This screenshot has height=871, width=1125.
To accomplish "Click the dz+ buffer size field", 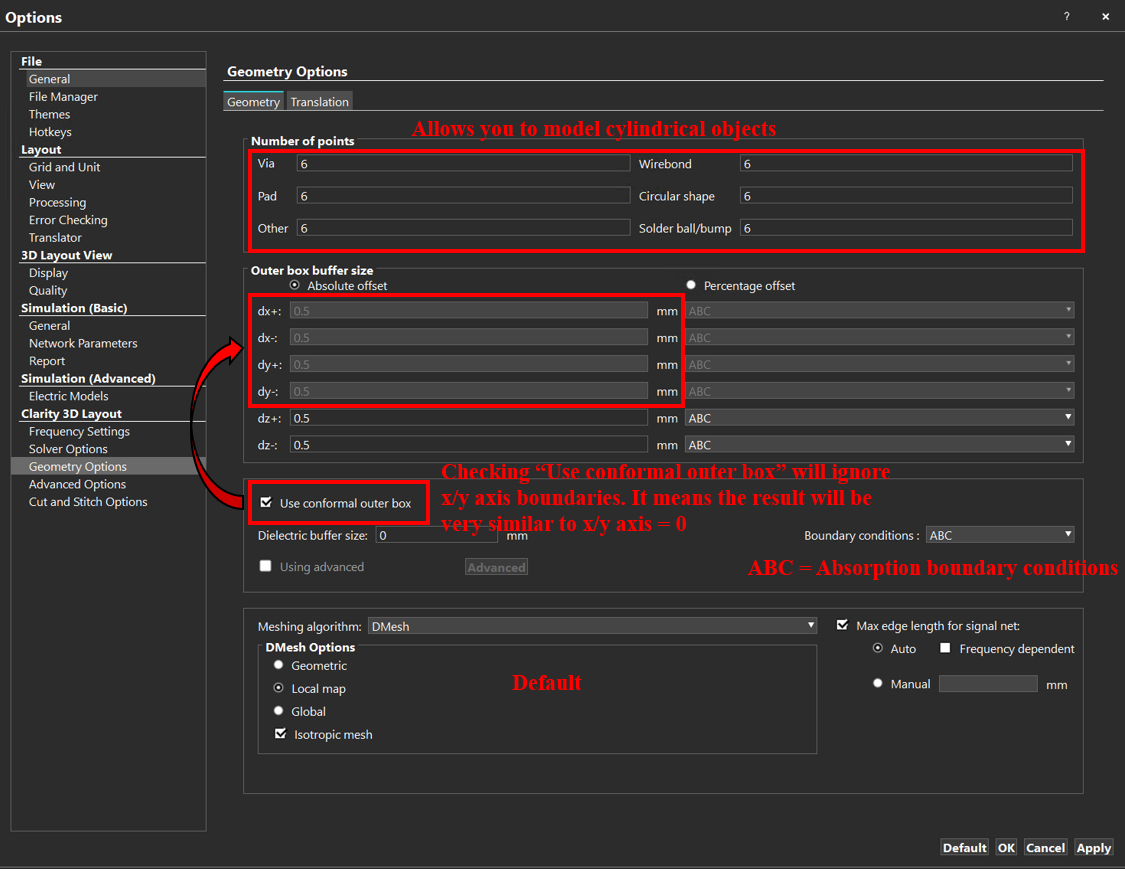I will 469,418.
